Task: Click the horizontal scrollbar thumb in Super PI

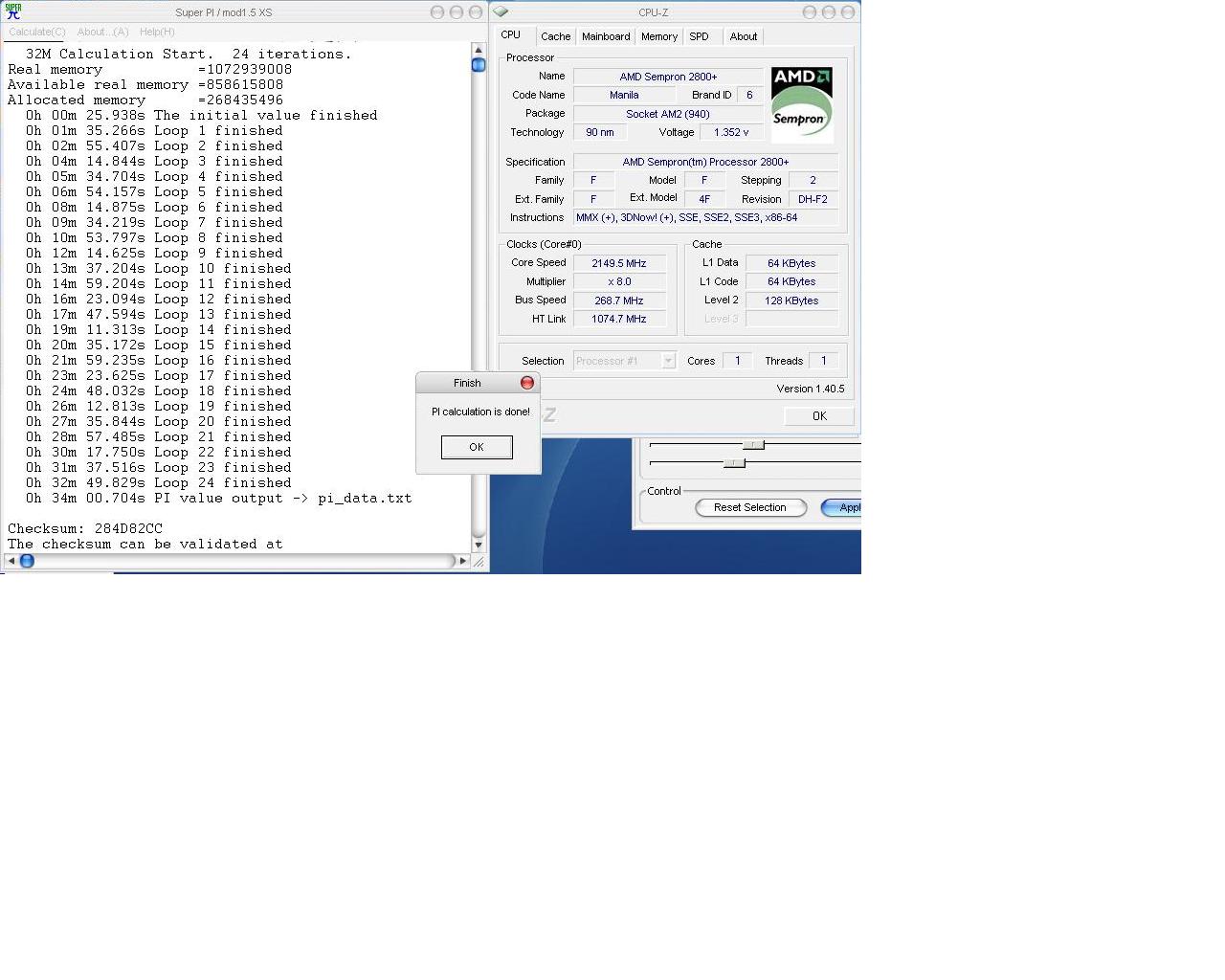Action: point(27,561)
